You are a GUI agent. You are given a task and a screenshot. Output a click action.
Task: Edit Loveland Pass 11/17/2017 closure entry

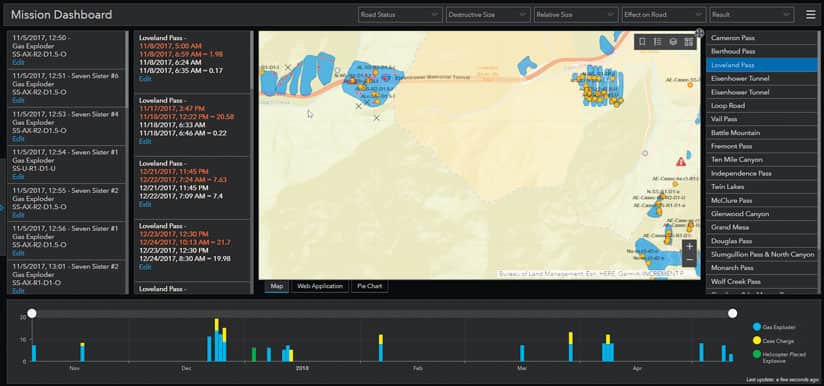pyautogui.click(x=145, y=141)
